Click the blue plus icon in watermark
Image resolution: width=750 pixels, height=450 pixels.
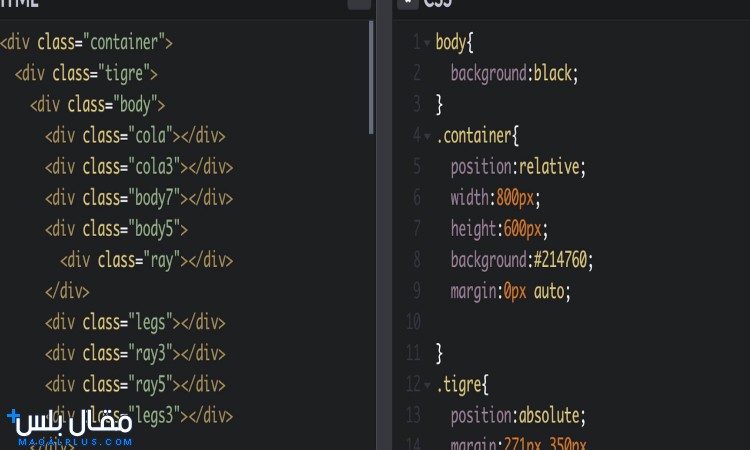point(13,415)
